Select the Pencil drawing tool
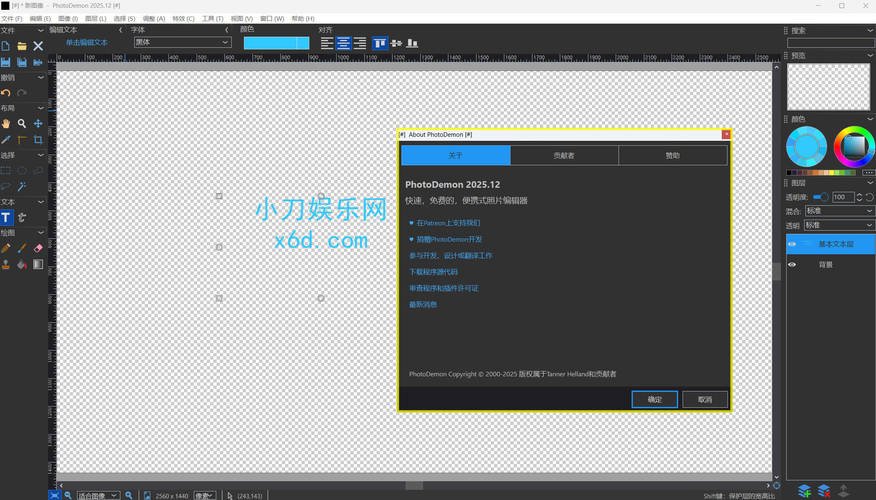Image resolution: width=876 pixels, height=500 pixels. pos(6,248)
